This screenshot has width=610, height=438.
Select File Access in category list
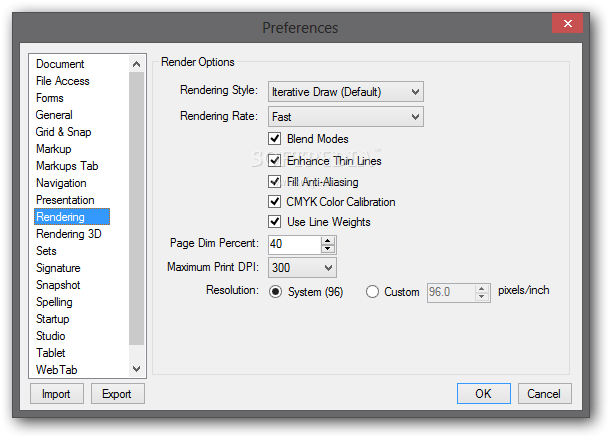[63, 81]
